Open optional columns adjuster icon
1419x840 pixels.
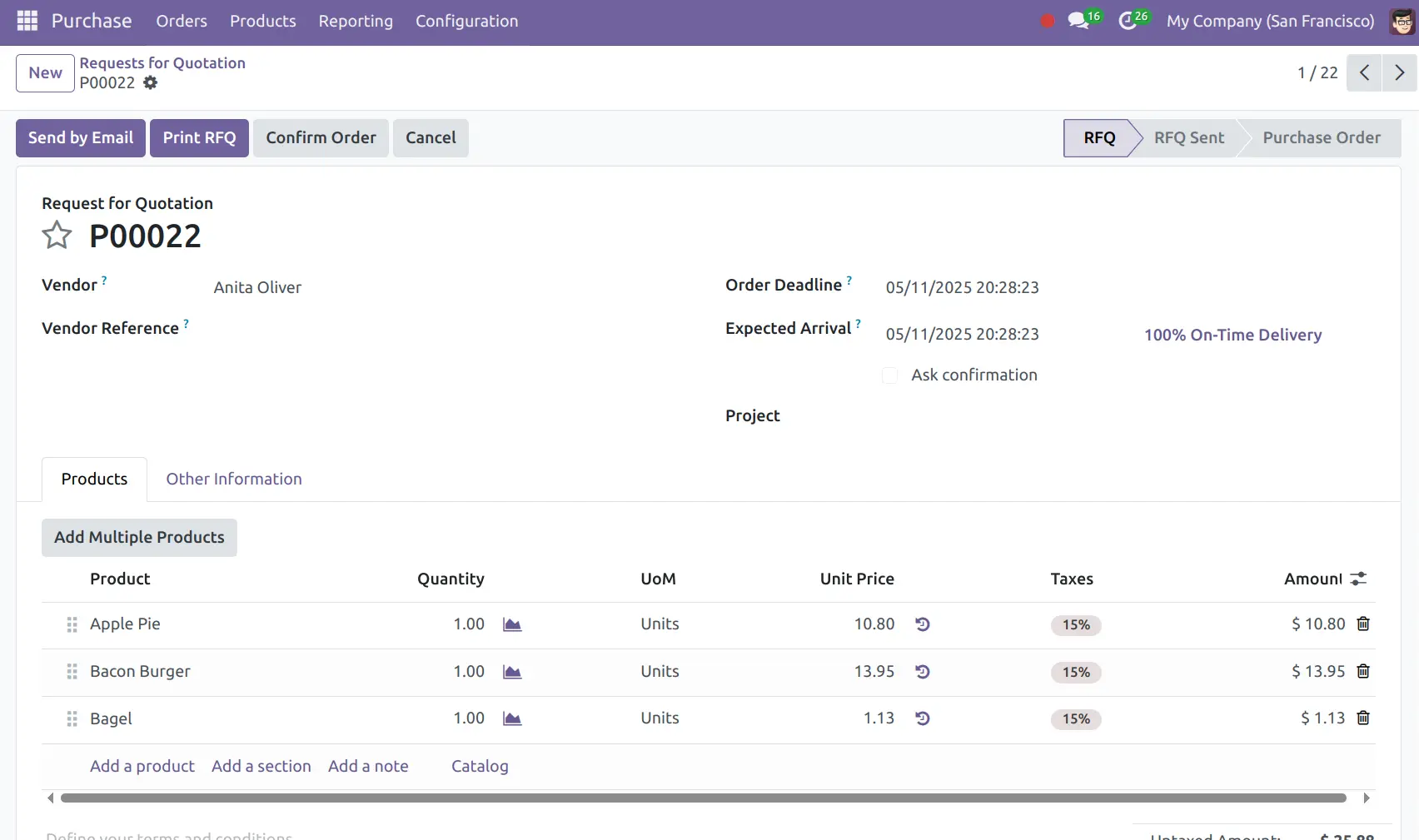tap(1358, 579)
